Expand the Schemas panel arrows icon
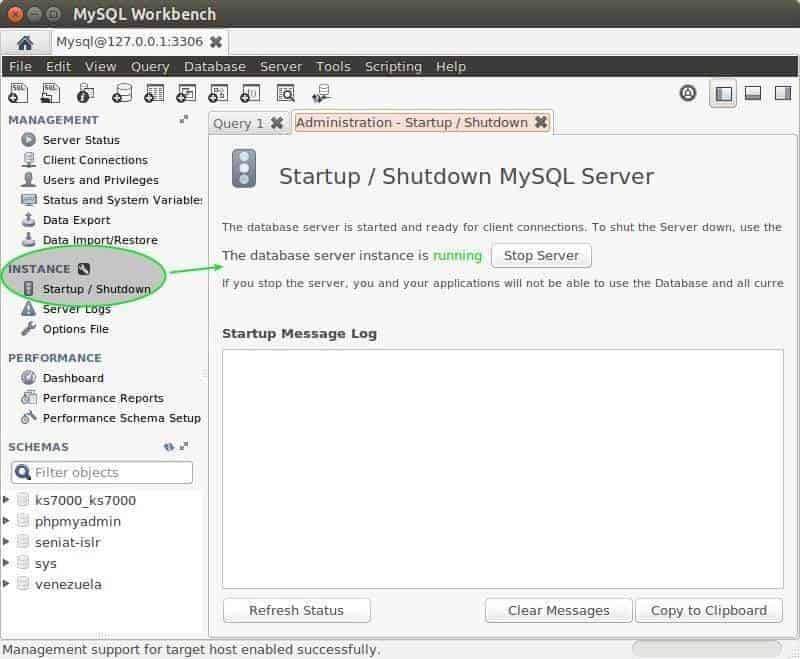Image resolution: width=800 pixels, height=659 pixels. [x=184, y=446]
